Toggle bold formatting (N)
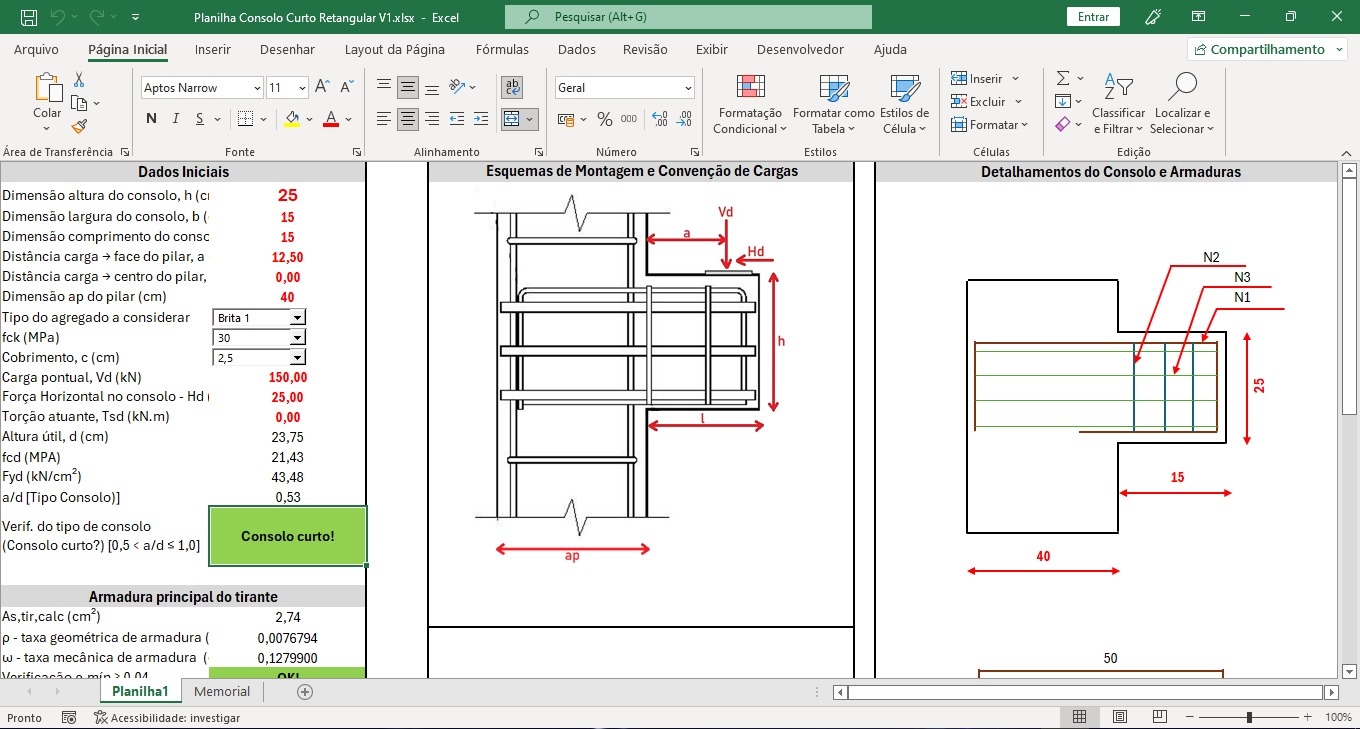Image resolution: width=1360 pixels, height=729 pixels. click(151, 119)
